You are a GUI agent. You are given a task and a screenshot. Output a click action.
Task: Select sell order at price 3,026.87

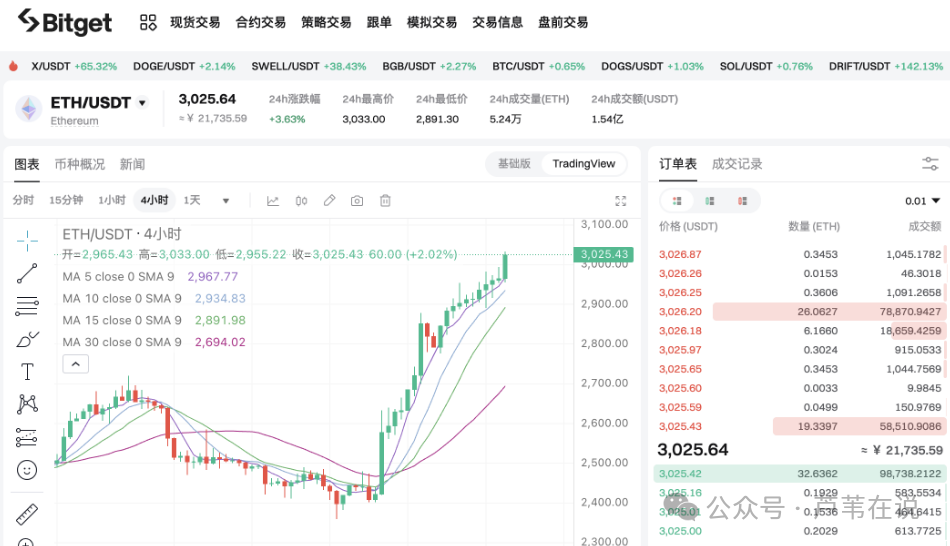coord(800,255)
